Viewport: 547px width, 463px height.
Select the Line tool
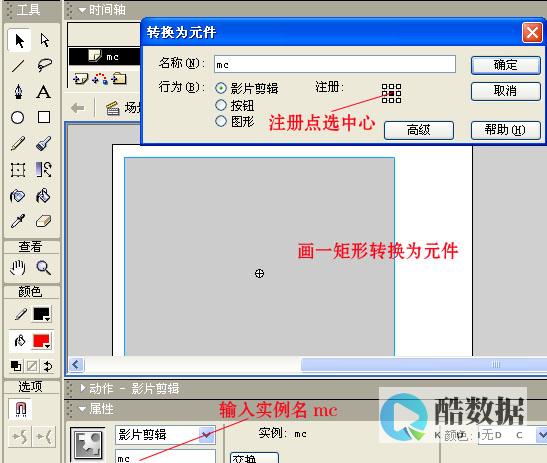coord(18,66)
